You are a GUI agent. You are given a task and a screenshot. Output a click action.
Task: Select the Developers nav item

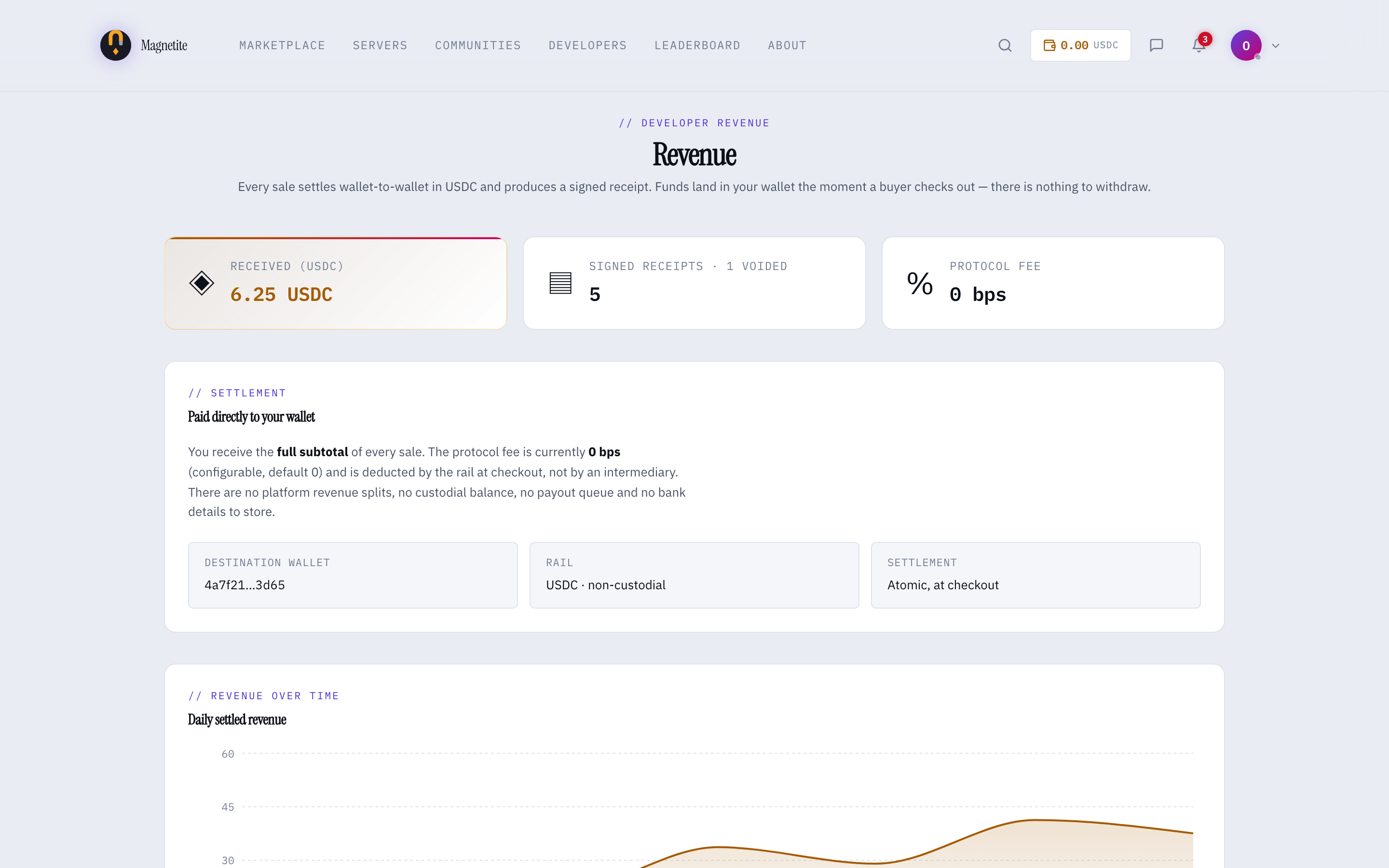tap(587, 45)
